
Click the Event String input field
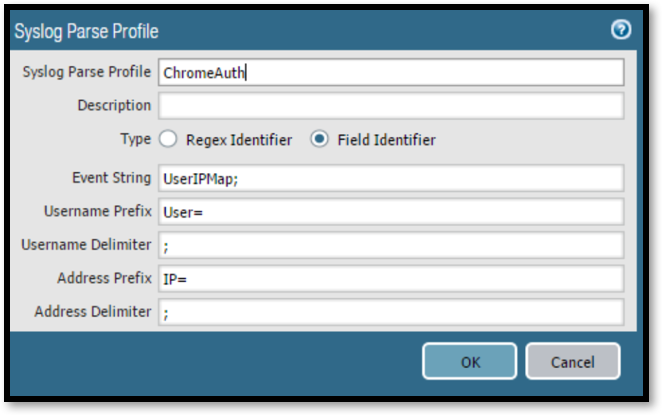pyautogui.click(x=390, y=178)
